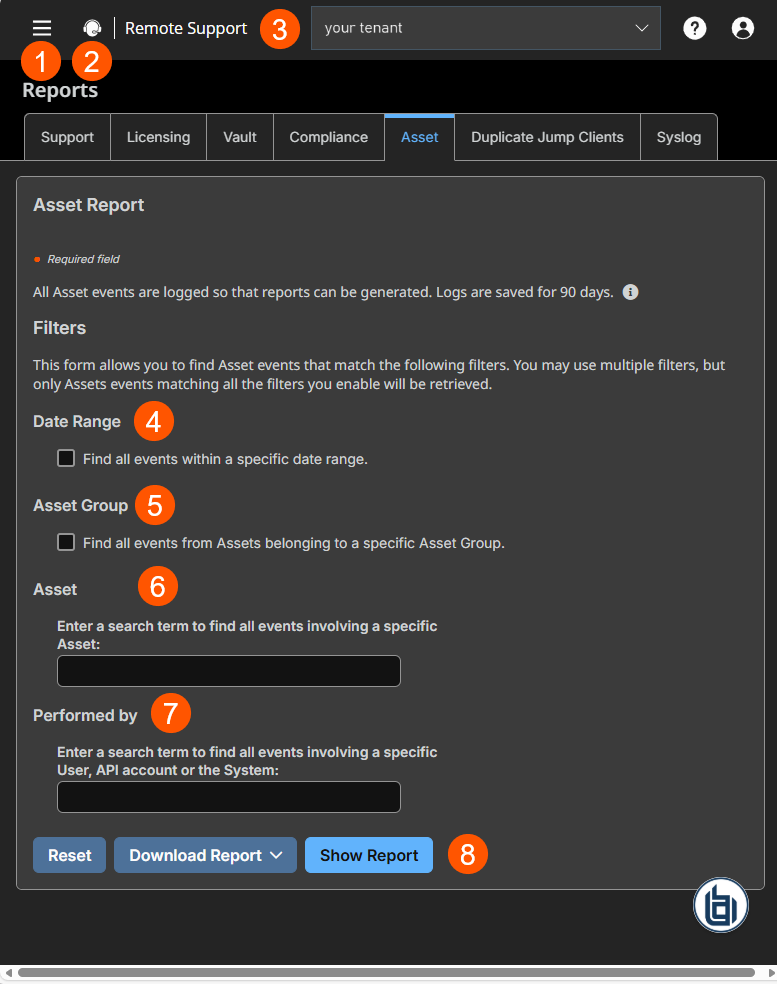777x984 pixels.
Task: Click the Remote Support headset icon
Action: 92,28
